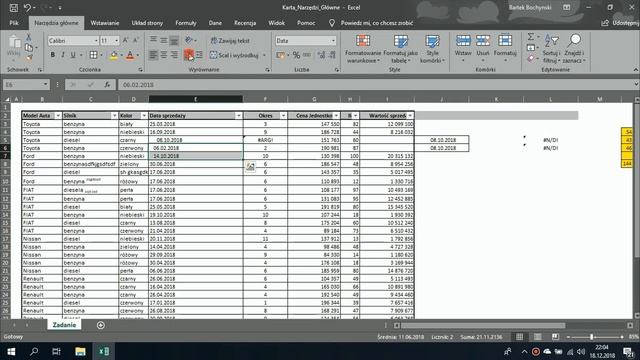Insert a function with fx
The height and width of the screenshot is (360, 640).
pos(107,84)
